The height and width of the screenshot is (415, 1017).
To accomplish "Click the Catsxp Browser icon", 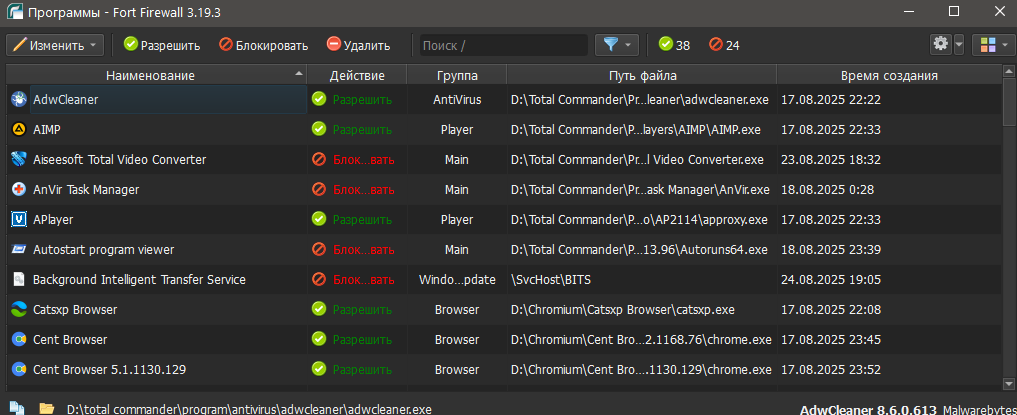I will (19, 309).
